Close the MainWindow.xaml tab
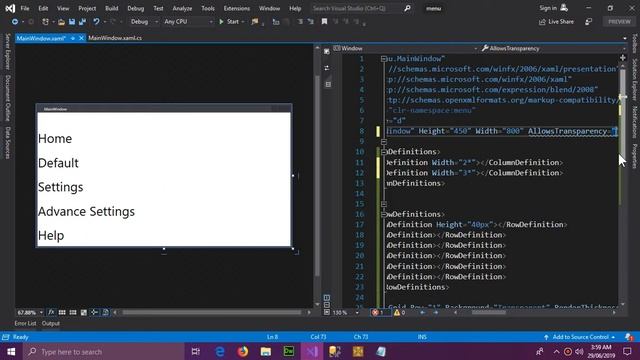This screenshot has height=360, width=640. [81, 38]
